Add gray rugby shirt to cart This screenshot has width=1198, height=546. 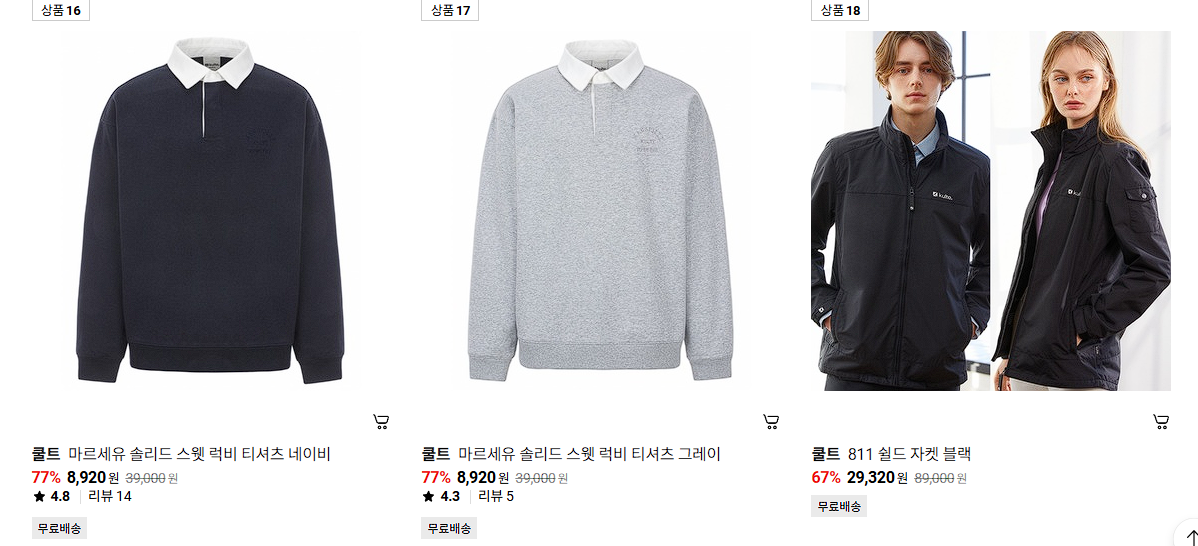(771, 422)
